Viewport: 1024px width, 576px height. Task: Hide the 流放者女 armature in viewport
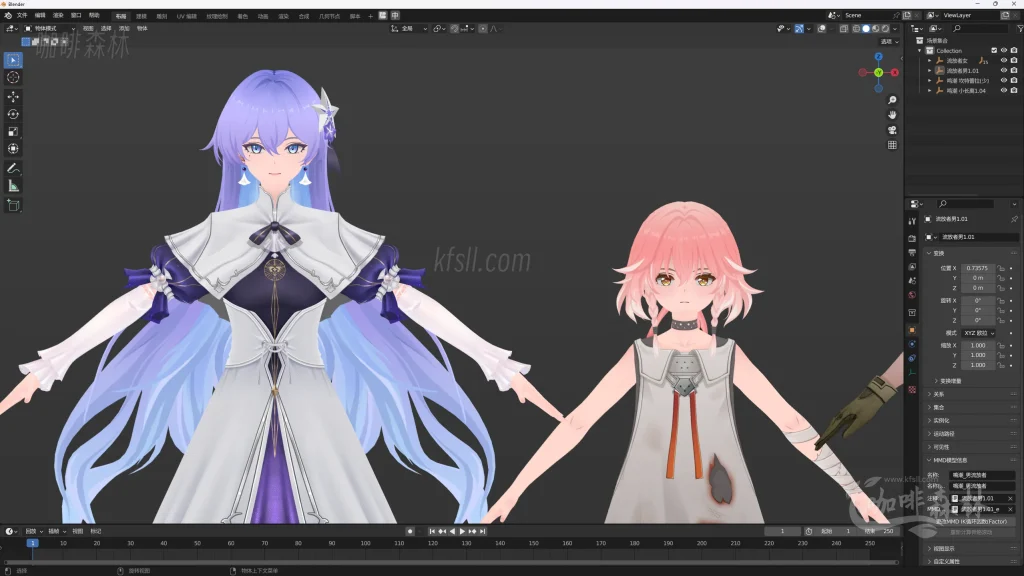point(1004,61)
